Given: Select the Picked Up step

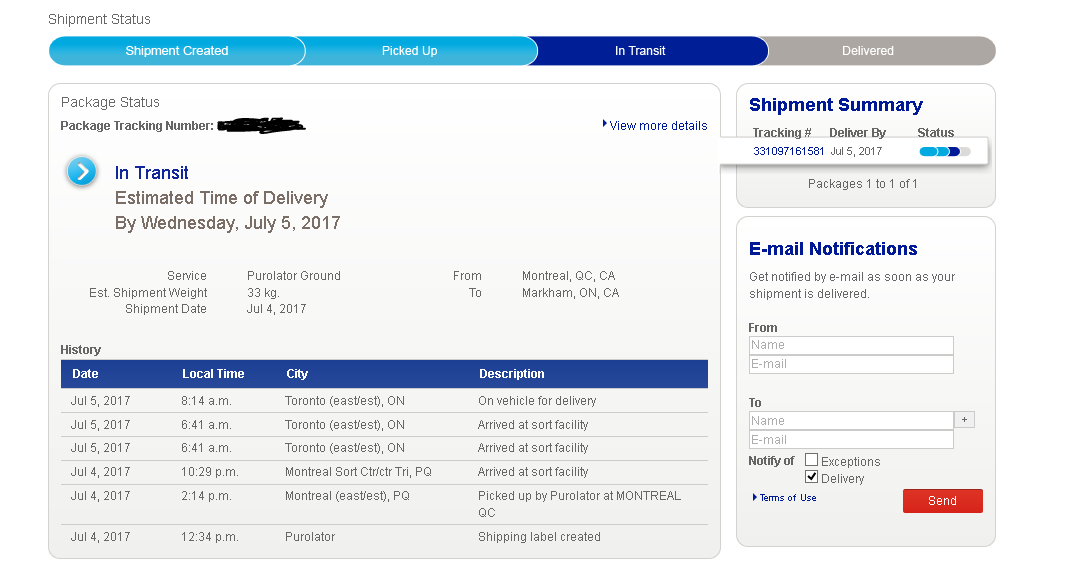Looking at the screenshot, I should tap(409, 51).
